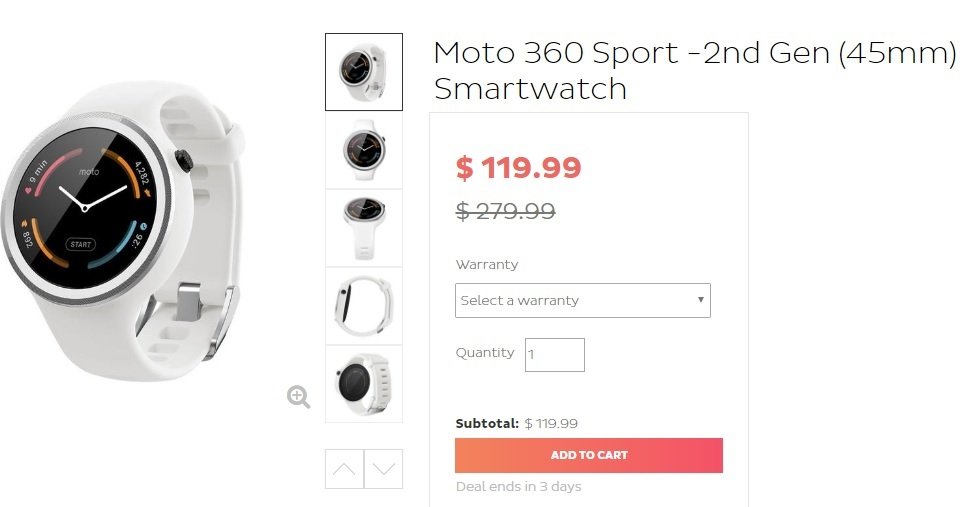Click the Subtotal amount text
963x507 pixels.
[551, 423]
